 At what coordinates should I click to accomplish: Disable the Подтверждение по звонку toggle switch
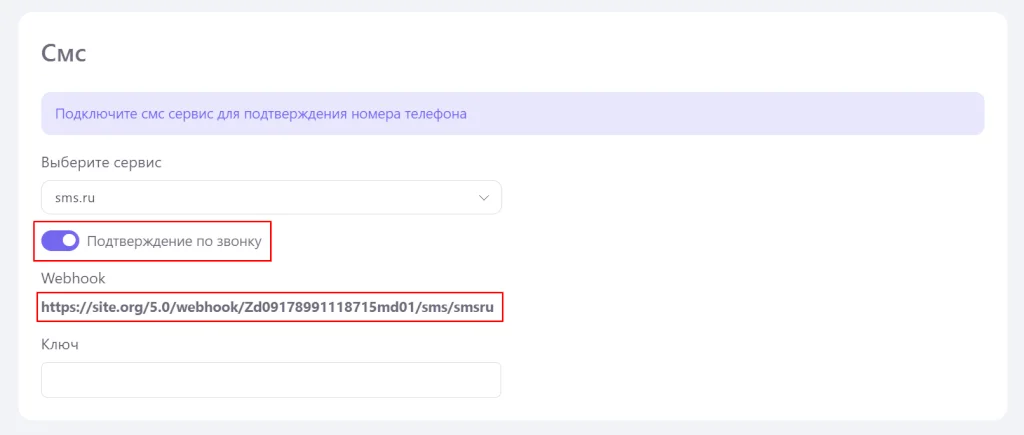tap(60, 241)
